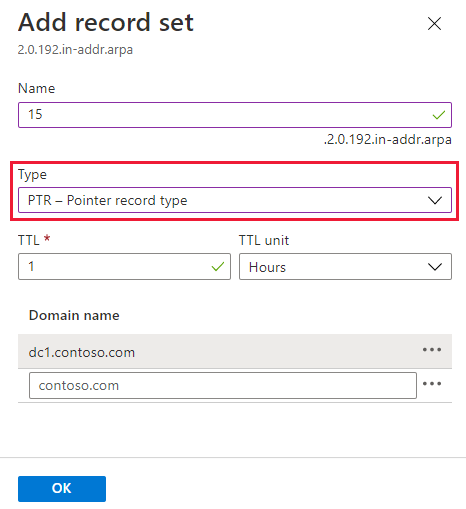The width and height of the screenshot is (466, 509).
Task: Click the TTL unit label
Action: (264, 240)
